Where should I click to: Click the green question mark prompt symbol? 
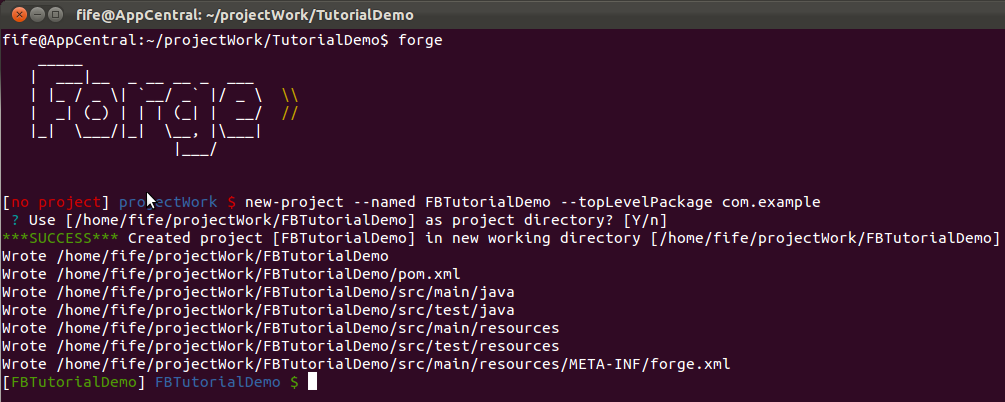click(x=15, y=221)
